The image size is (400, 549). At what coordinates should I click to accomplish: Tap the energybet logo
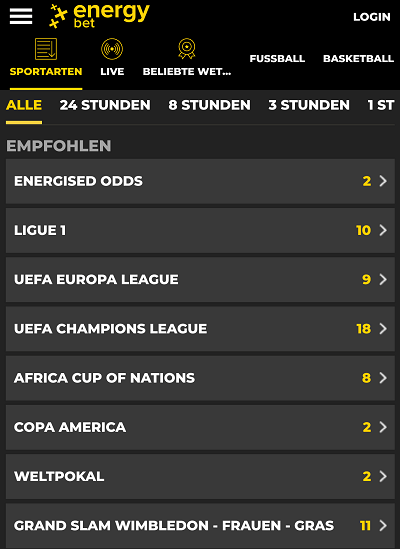[99, 16]
